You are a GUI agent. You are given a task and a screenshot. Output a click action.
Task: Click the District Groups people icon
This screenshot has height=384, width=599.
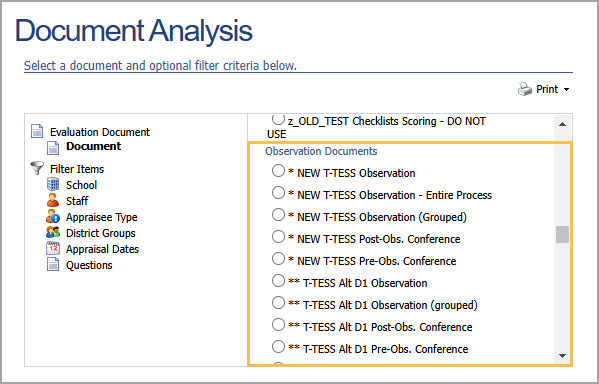tap(53, 232)
